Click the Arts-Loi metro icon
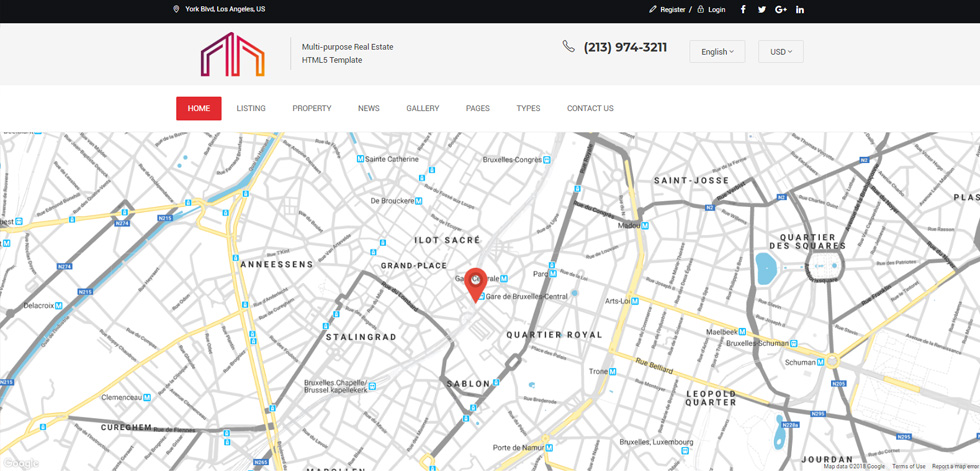The width and height of the screenshot is (980, 471). 635,302
